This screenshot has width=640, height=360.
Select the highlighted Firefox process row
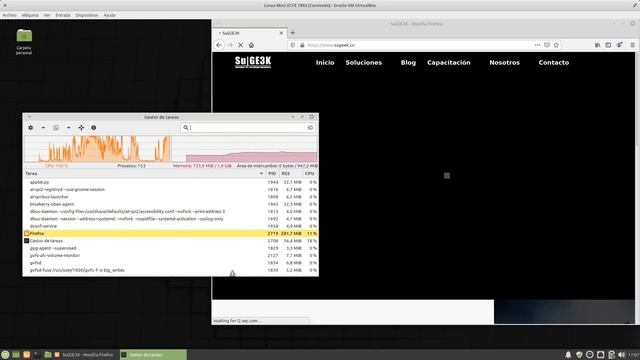click(171, 233)
